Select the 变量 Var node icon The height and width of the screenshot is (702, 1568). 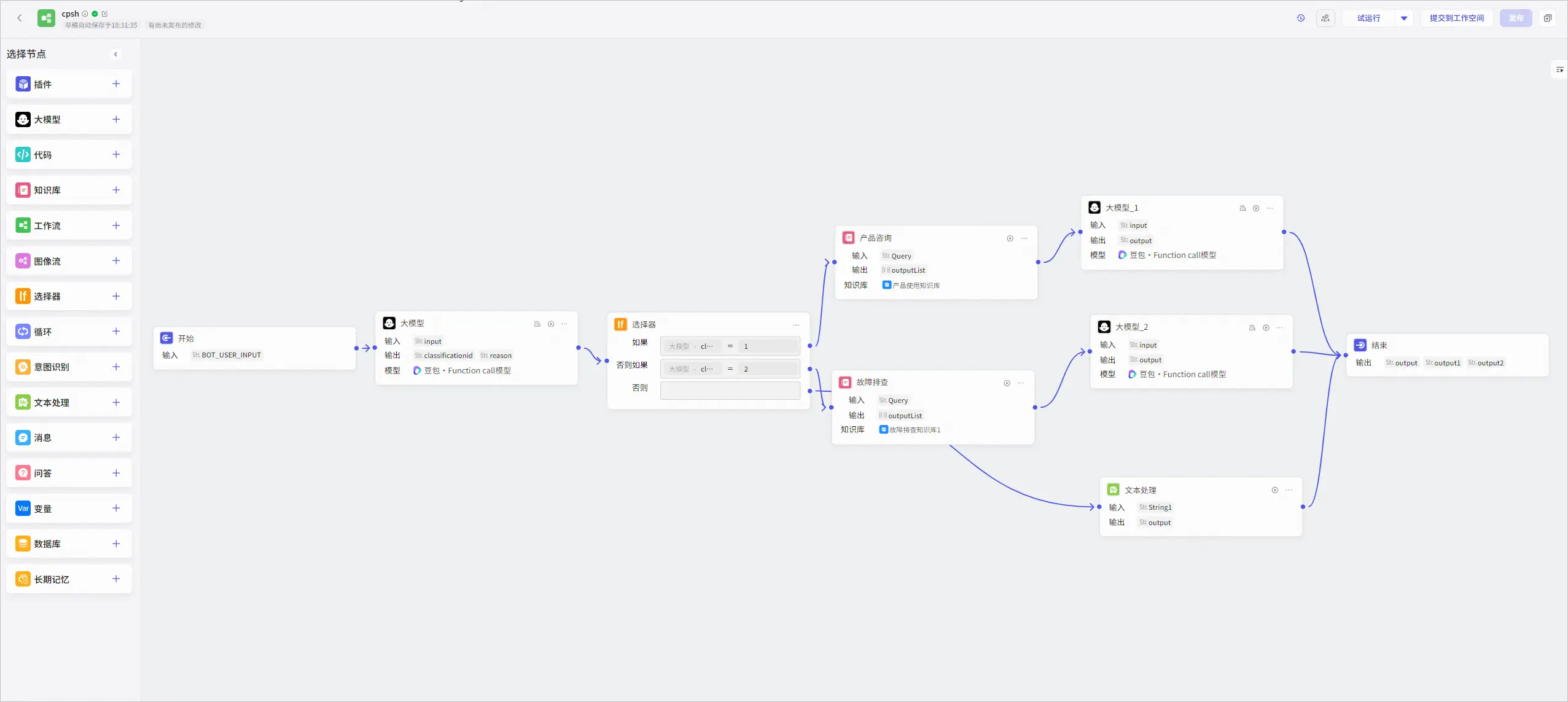tap(23, 509)
